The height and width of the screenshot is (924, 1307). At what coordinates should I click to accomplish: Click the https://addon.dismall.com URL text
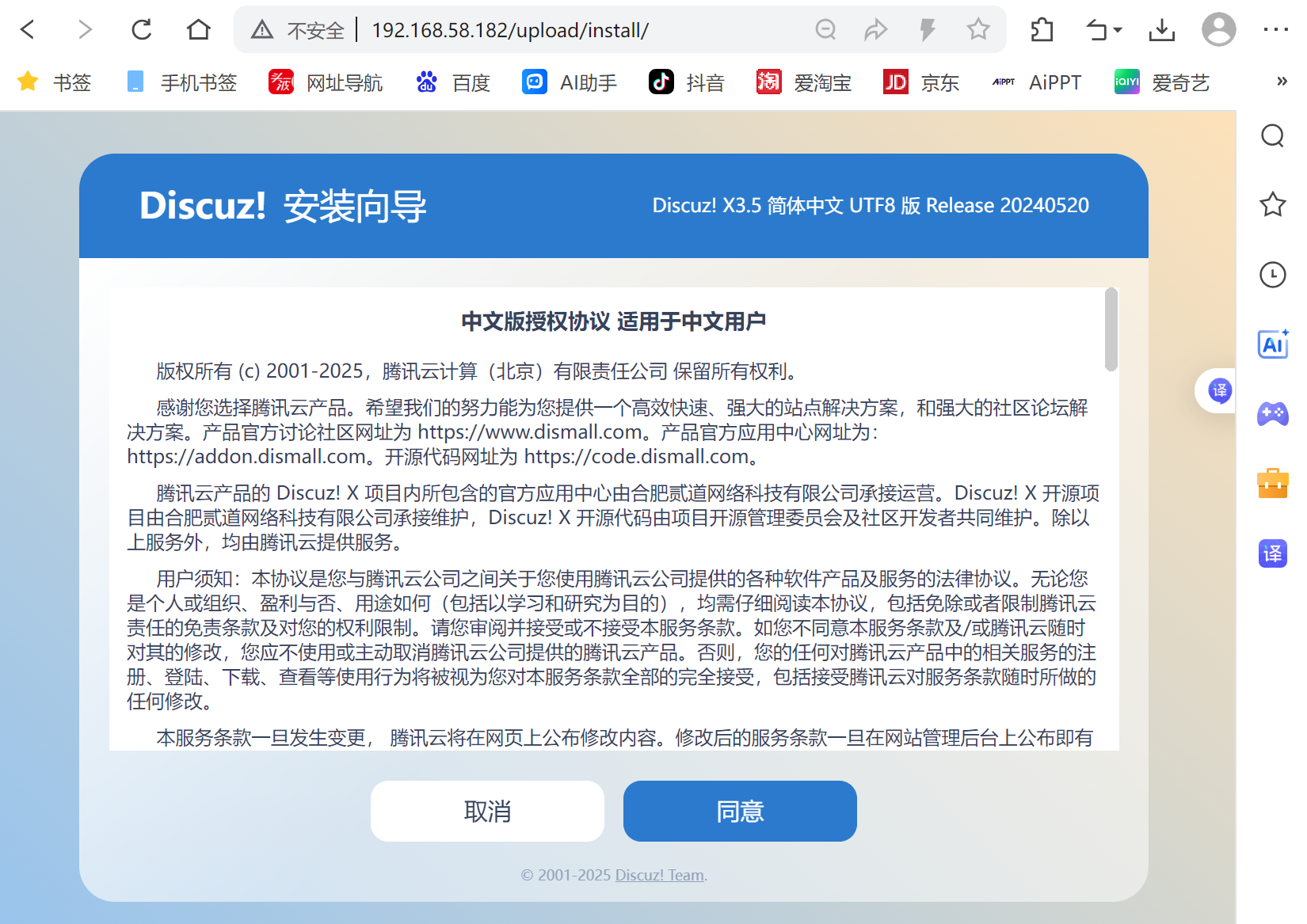coord(246,457)
